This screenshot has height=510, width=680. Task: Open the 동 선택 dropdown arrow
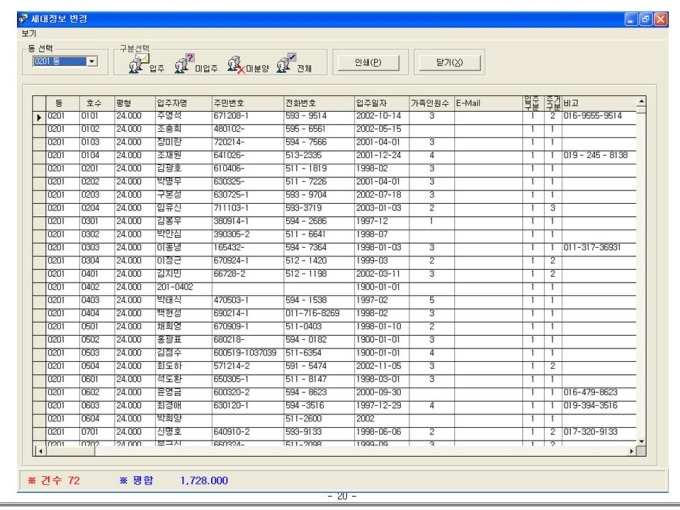tap(92, 62)
